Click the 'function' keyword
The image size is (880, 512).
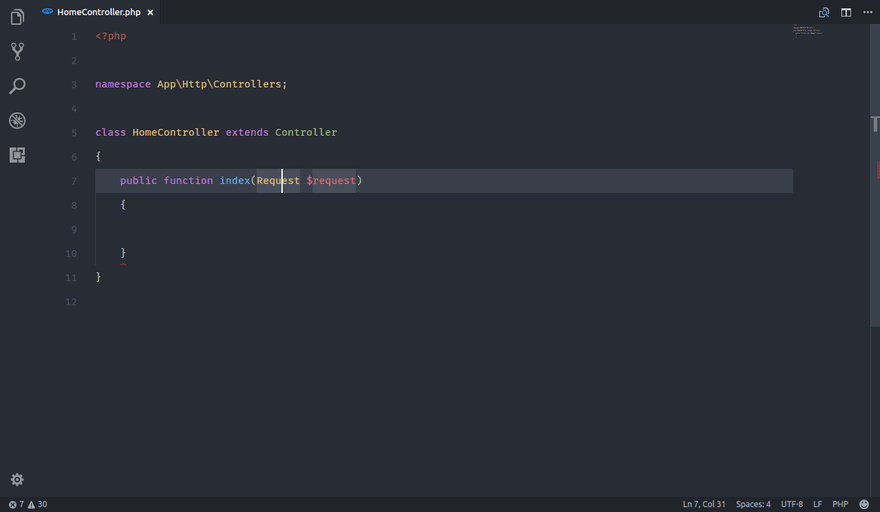click(x=188, y=181)
